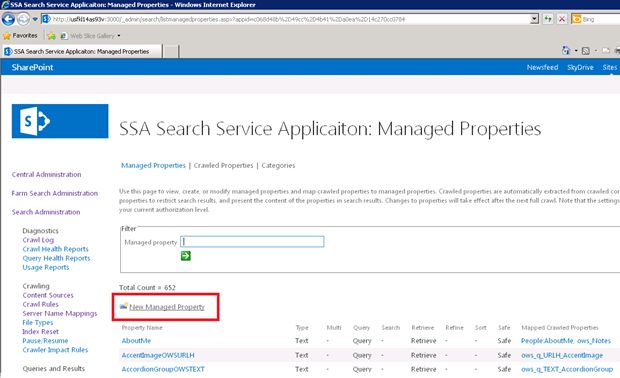Open recent pages dropdown next to Forward
The image size is (620, 378).
[x=35, y=19]
